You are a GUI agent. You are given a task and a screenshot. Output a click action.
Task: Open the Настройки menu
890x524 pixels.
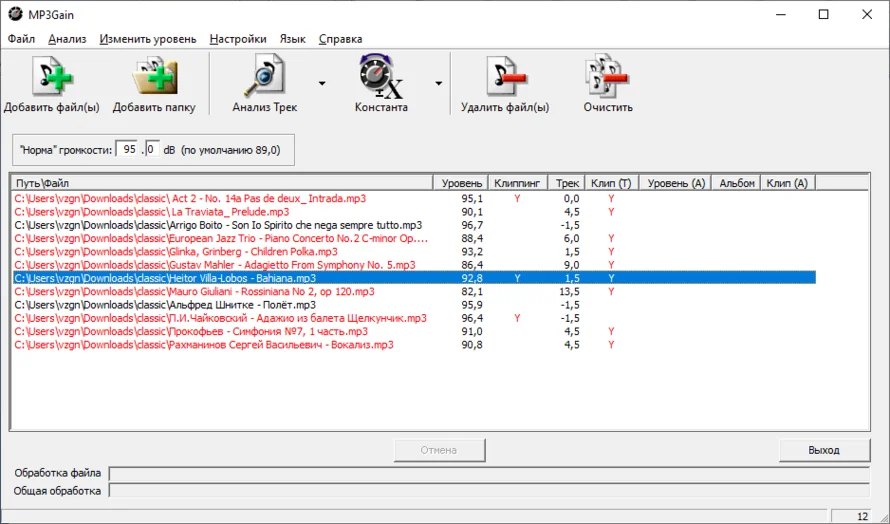coord(238,39)
